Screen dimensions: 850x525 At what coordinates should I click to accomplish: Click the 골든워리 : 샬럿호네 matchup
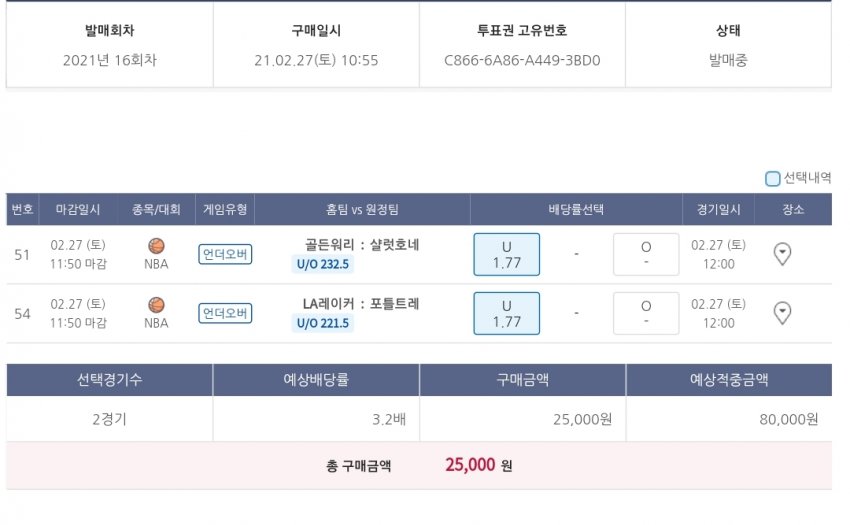point(361,245)
